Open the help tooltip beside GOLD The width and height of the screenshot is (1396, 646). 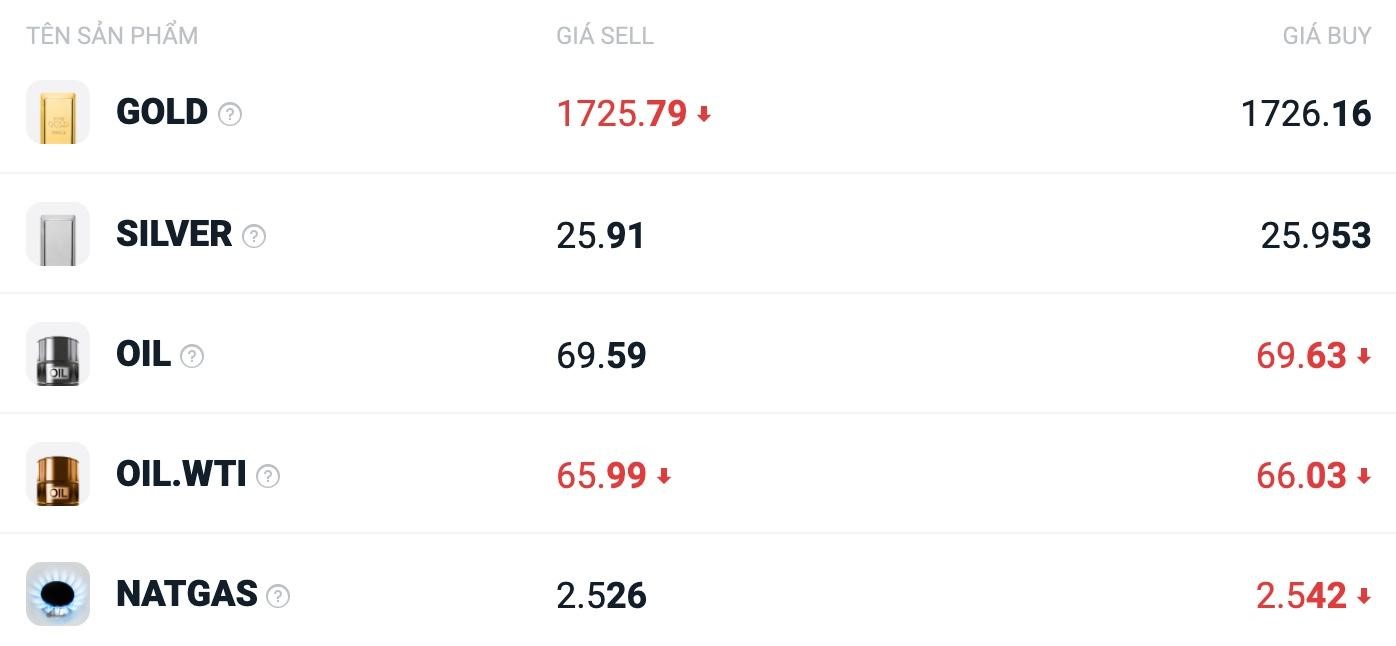coord(230,114)
